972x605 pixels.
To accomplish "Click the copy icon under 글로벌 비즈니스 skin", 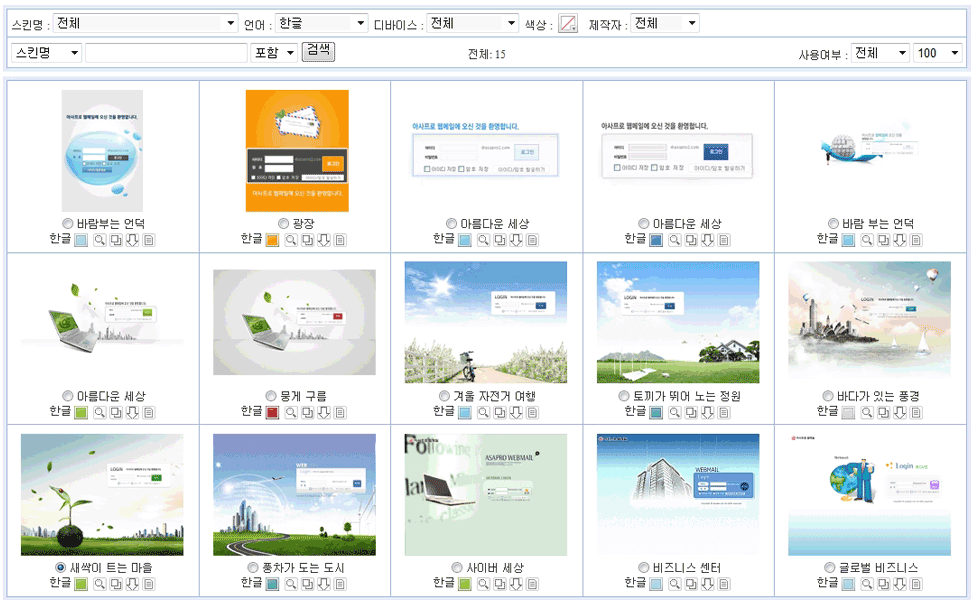I will (x=883, y=584).
